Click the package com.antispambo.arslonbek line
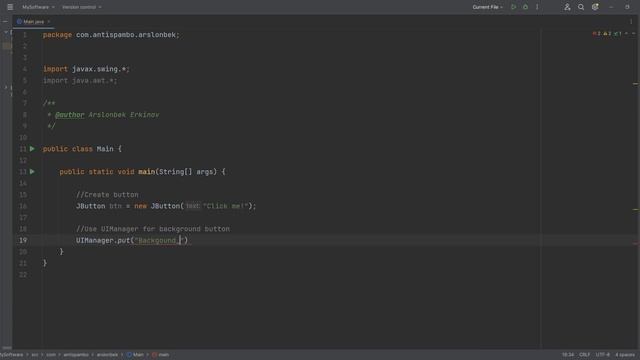 [111, 35]
